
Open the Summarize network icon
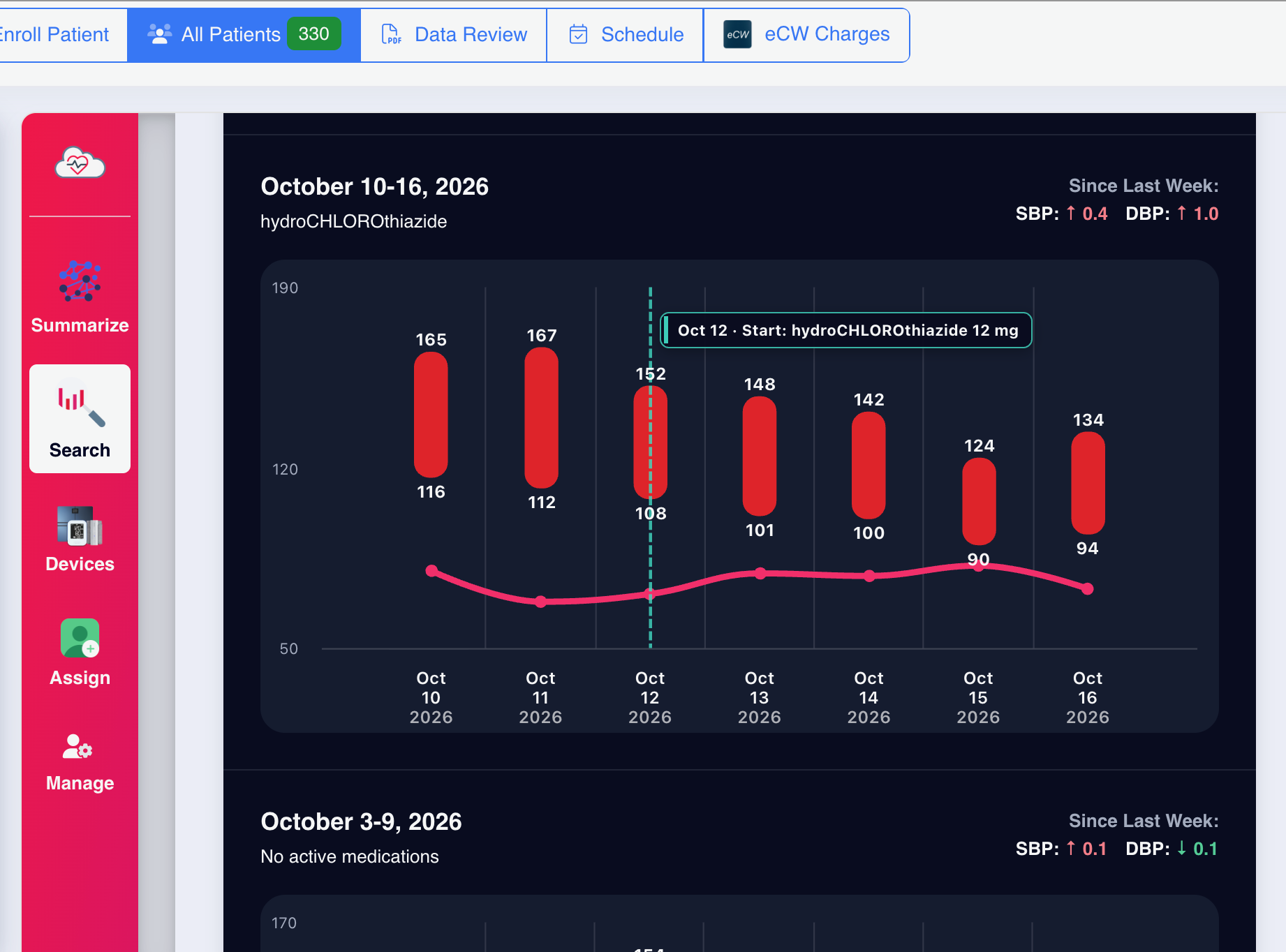point(80,281)
